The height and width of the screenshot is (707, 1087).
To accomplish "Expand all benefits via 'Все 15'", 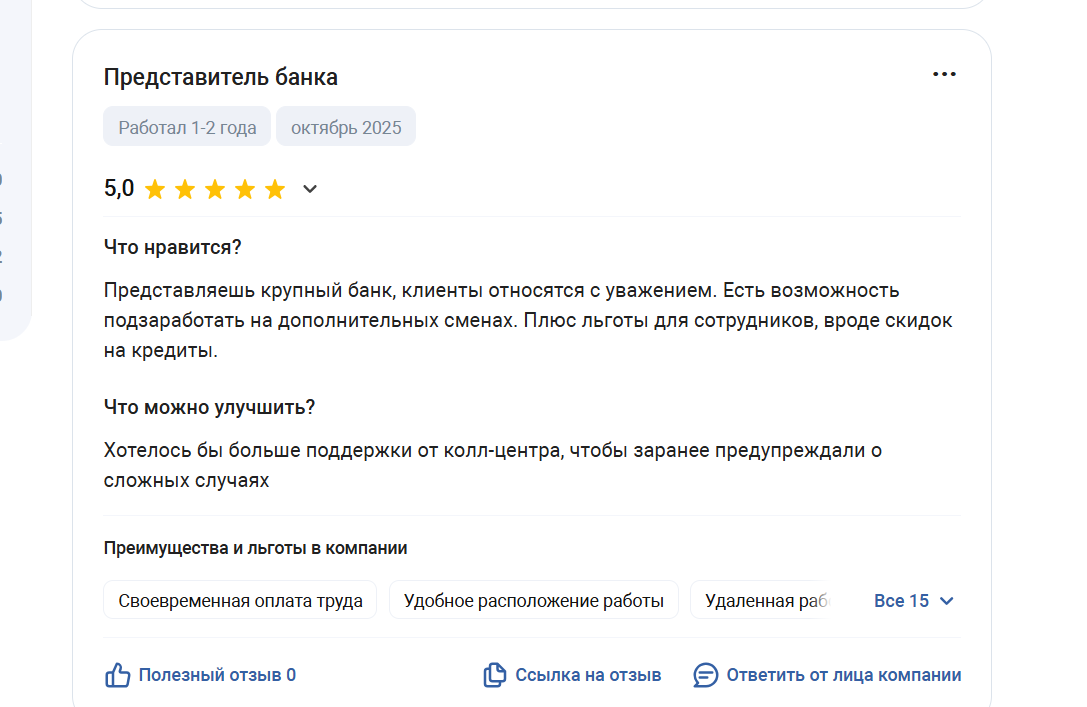I will pos(901,601).
